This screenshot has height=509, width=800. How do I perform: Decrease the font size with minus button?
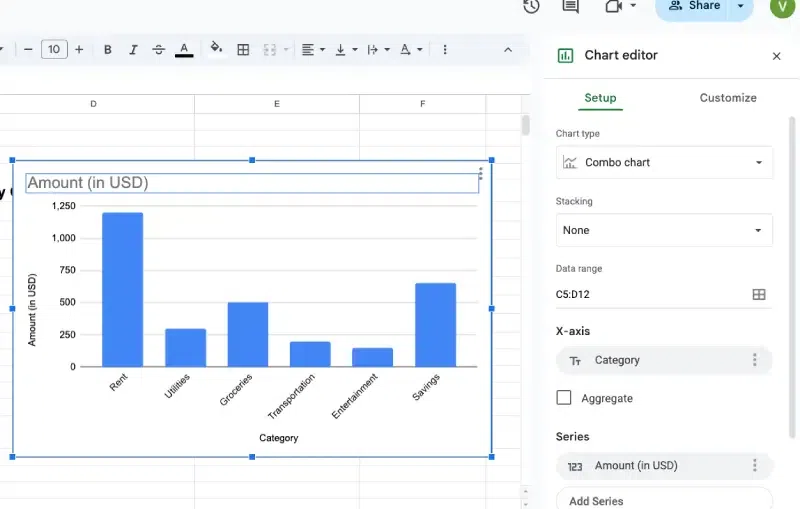tap(28, 49)
